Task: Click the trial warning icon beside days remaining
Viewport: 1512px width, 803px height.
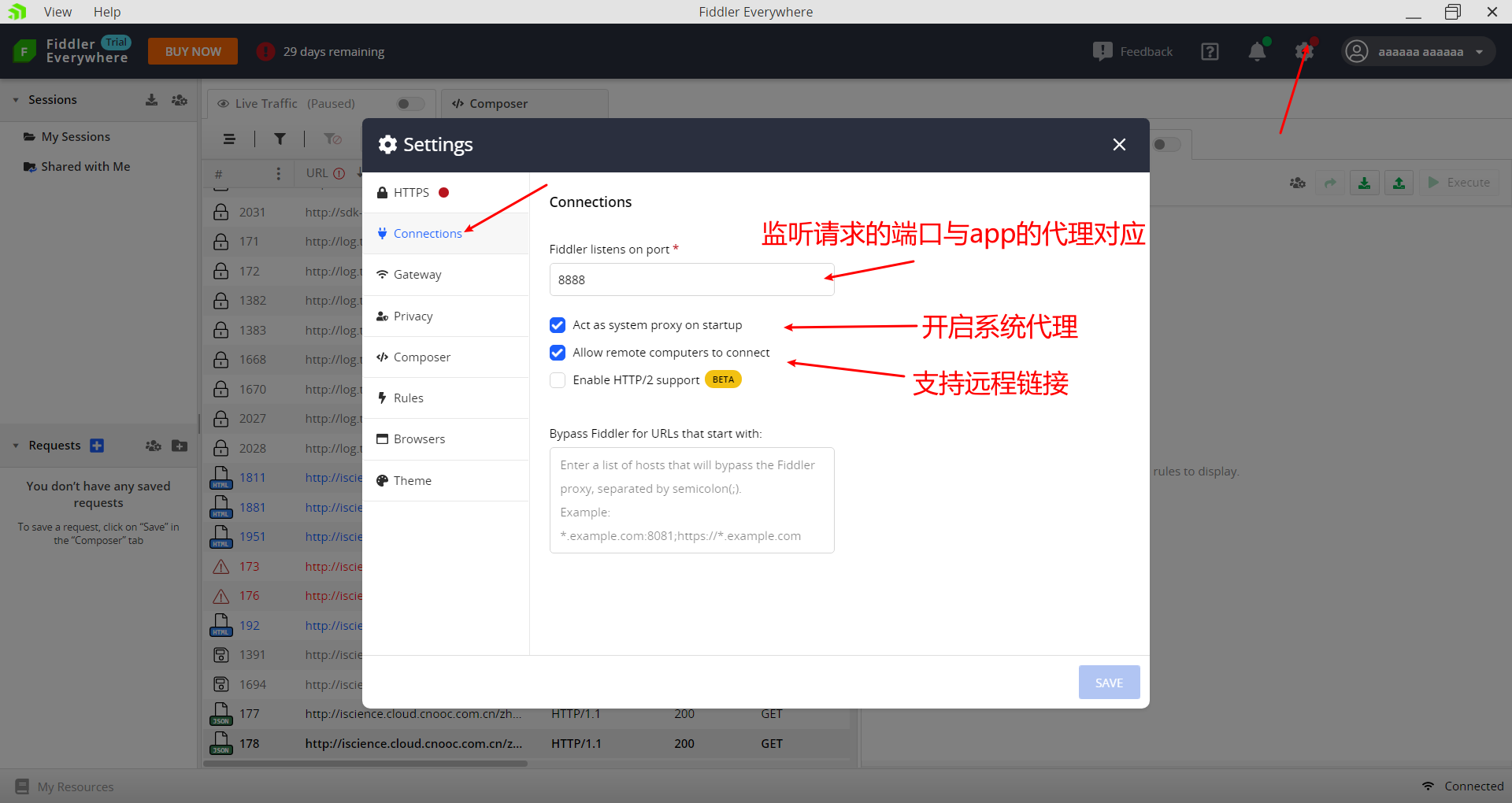Action: click(265, 51)
